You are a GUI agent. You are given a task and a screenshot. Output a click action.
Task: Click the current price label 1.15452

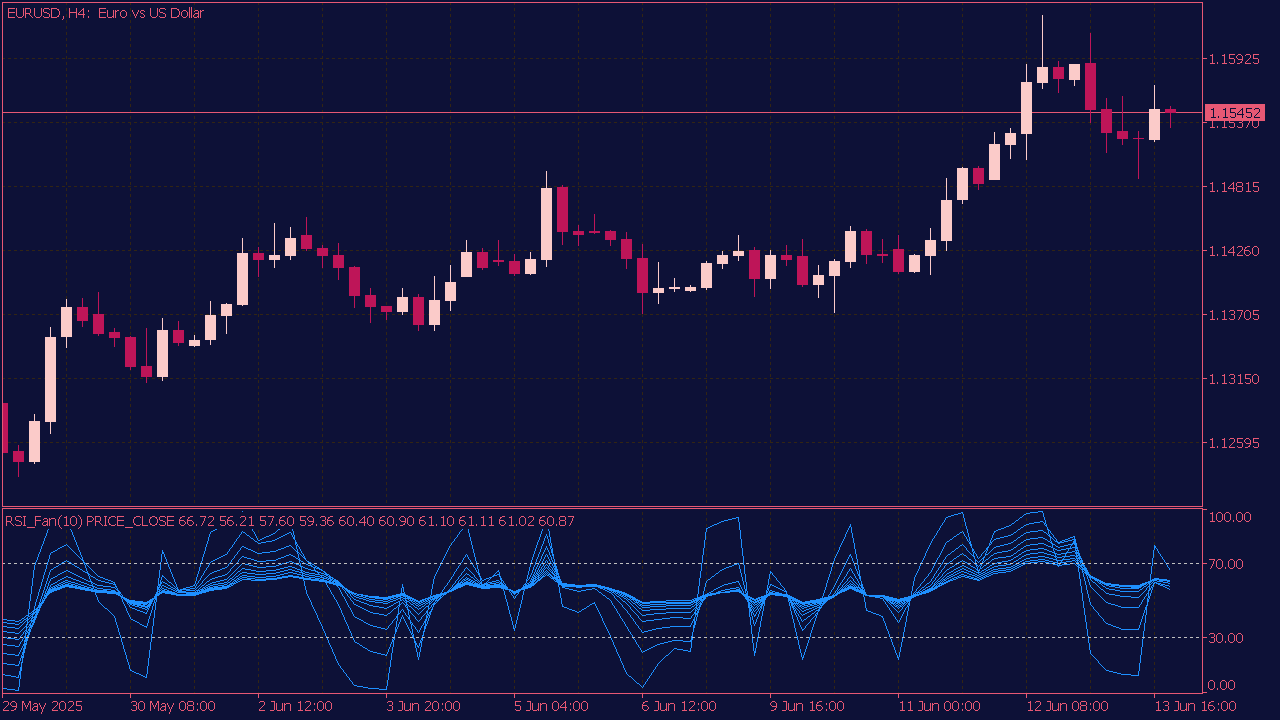(x=1235, y=113)
